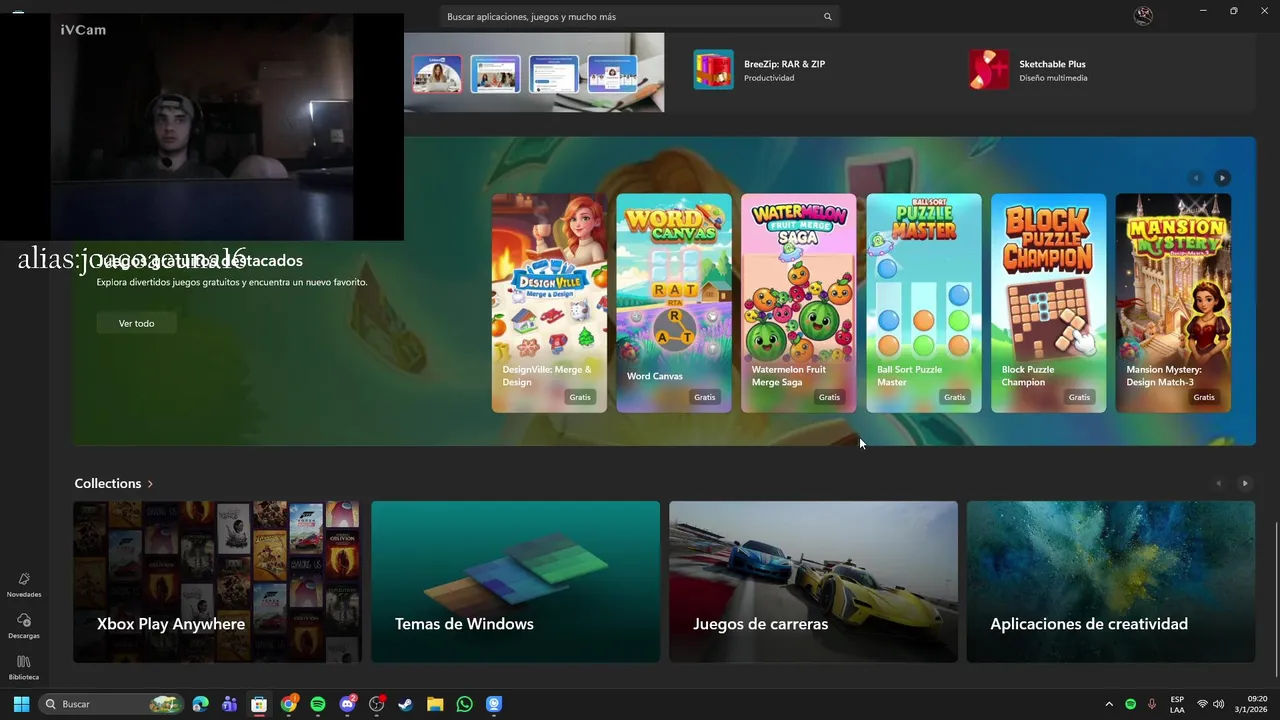Launch Microsoft Edge from taskbar
The height and width of the screenshot is (720, 1280).
click(x=201, y=704)
